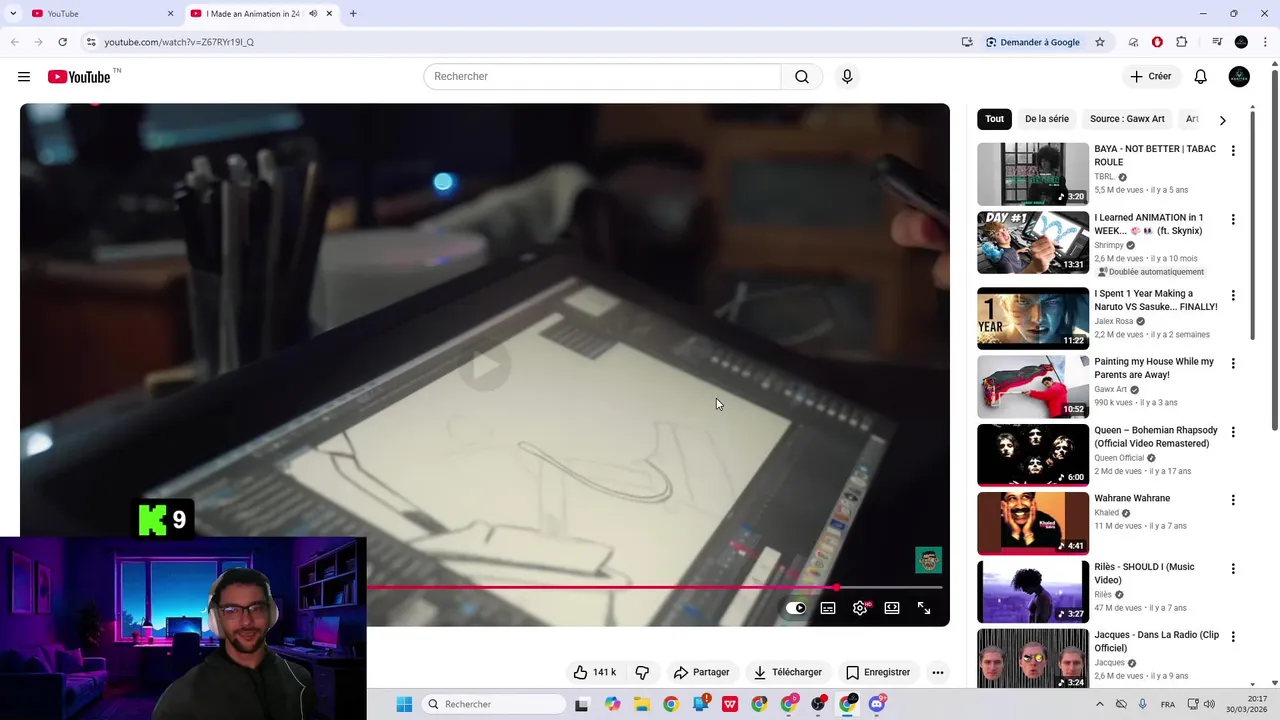This screenshot has height=720, width=1280.
Task: Click the Télécharger button
Action: (788, 672)
